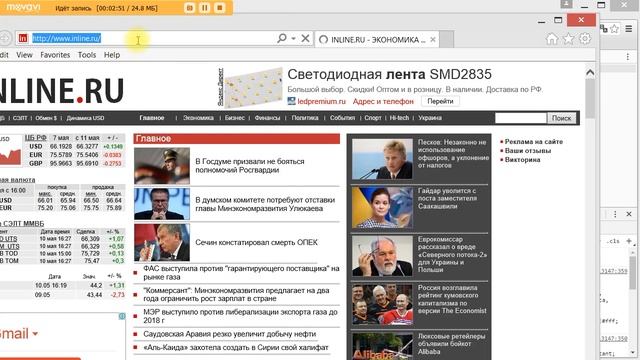This screenshot has height=360, width=640.
Task: Click the address bar URL field
Action: click(x=153, y=38)
